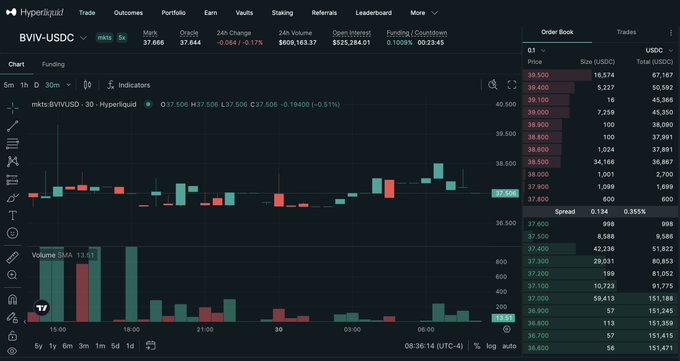The width and height of the screenshot is (680, 361).
Task: Toggle lock all drawing tools
Action: pyautogui.click(x=13, y=335)
